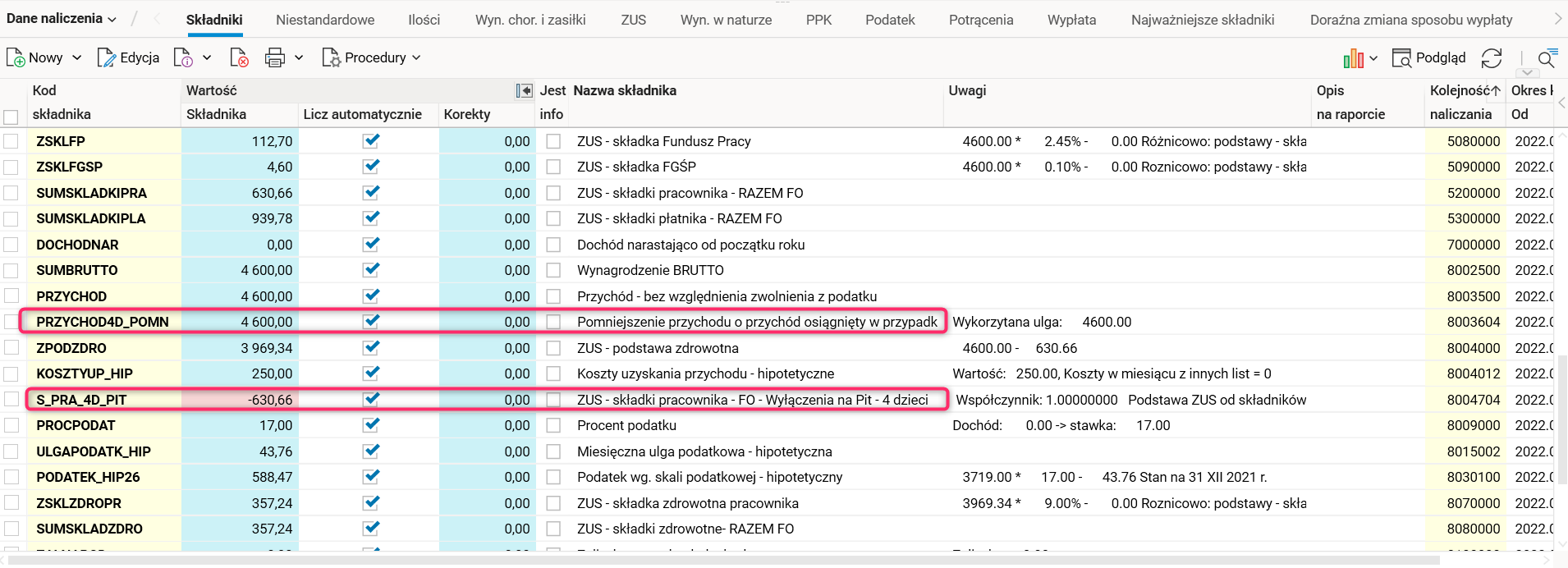Open the dropdown arrow next to Nowy
Image resolution: width=1568 pixels, height=568 pixels.
tap(77, 57)
